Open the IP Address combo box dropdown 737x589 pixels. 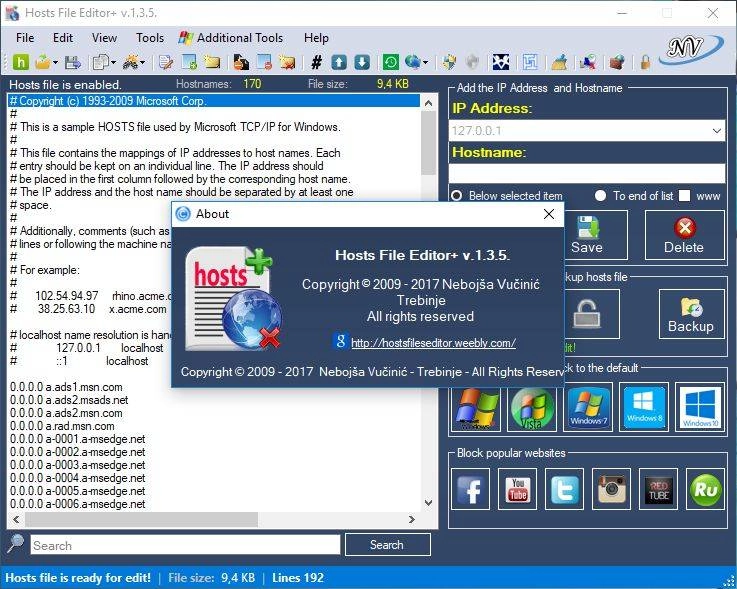(x=716, y=131)
